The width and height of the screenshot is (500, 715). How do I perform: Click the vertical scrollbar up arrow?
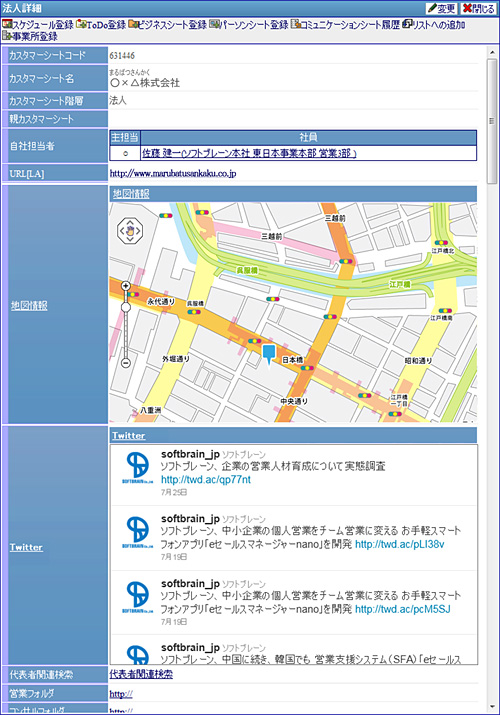[492, 52]
